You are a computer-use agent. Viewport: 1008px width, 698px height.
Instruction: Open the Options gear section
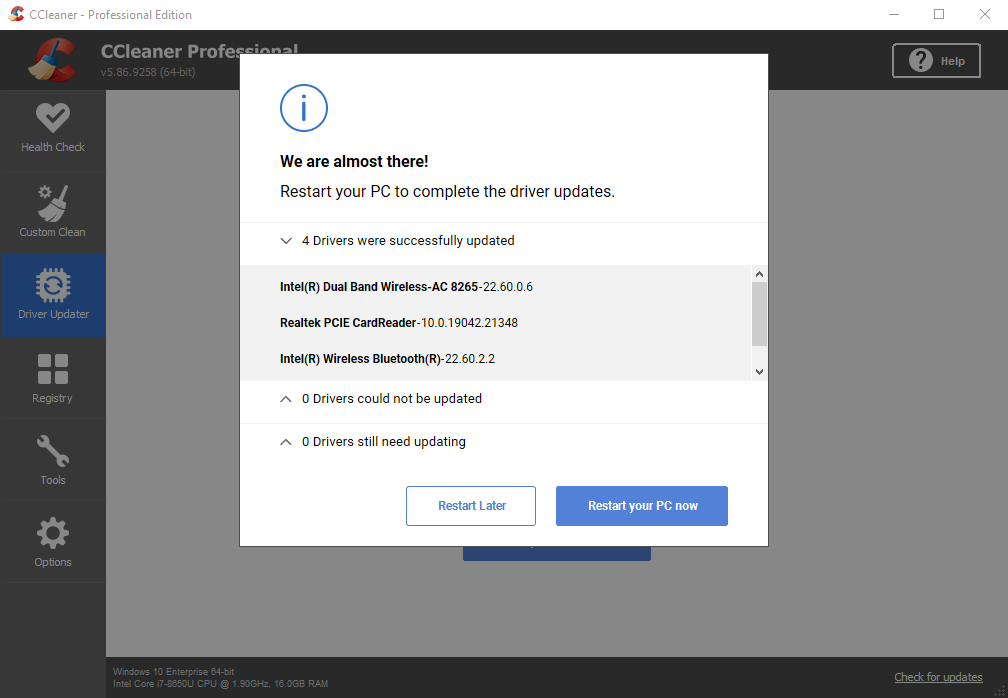[53, 542]
